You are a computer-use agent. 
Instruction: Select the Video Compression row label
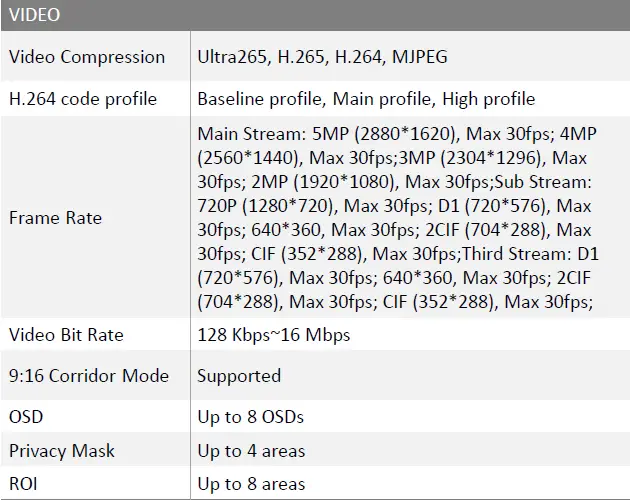(x=87, y=57)
